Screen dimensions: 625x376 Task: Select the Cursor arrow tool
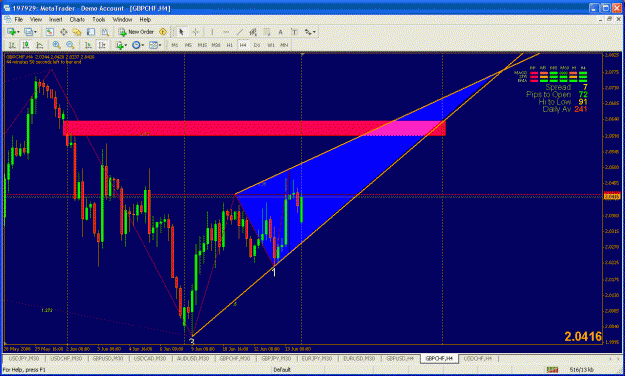click(x=181, y=32)
